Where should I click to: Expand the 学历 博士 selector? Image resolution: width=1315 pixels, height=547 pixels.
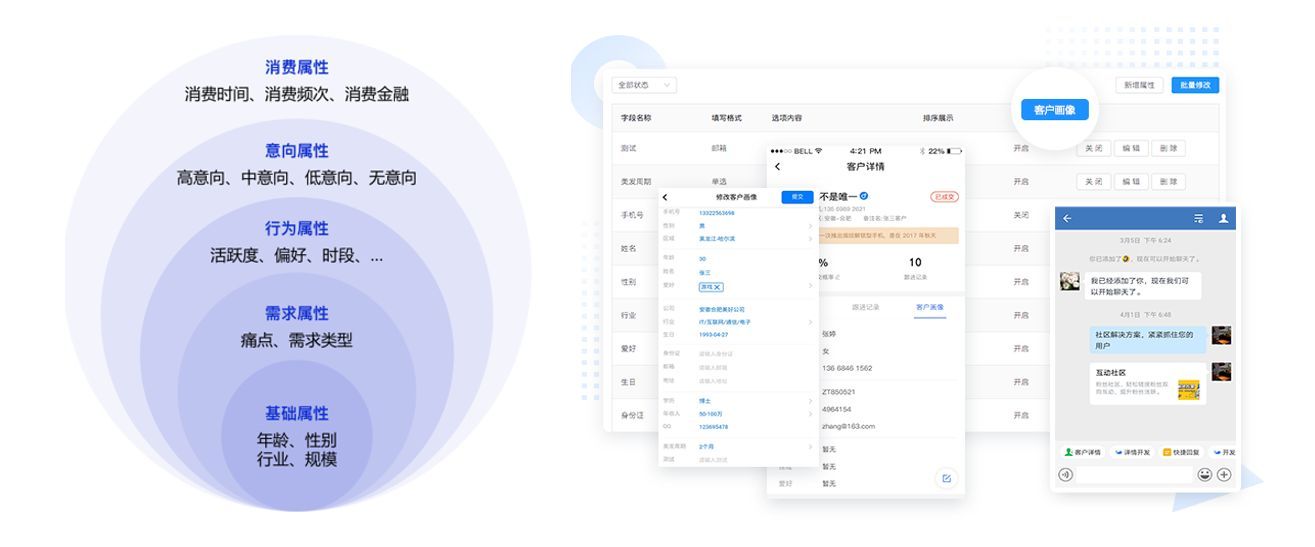[x=810, y=400]
